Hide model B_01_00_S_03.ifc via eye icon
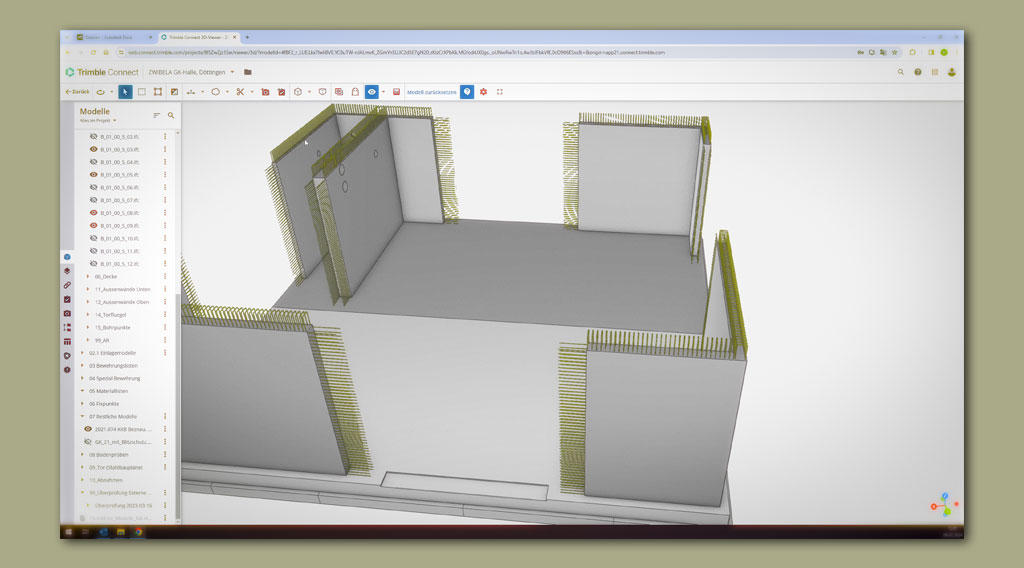 (x=94, y=149)
